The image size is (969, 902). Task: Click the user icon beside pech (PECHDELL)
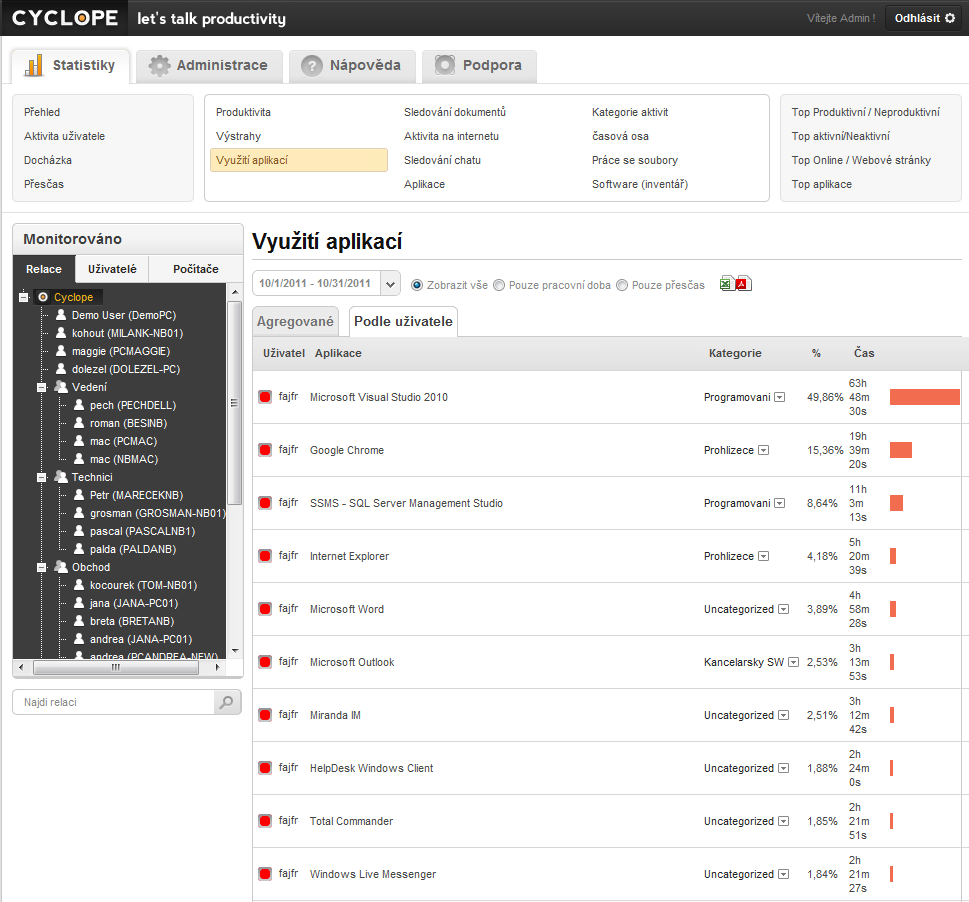tap(78, 405)
